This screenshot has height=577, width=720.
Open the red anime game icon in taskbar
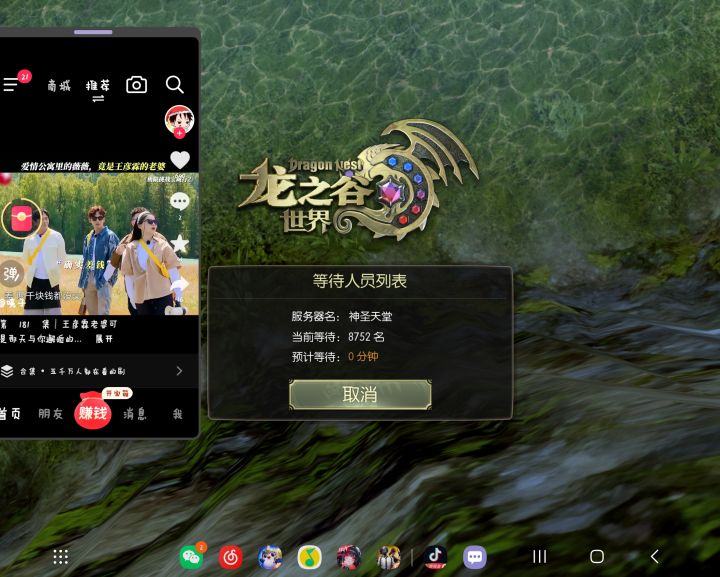click(349, 557)
